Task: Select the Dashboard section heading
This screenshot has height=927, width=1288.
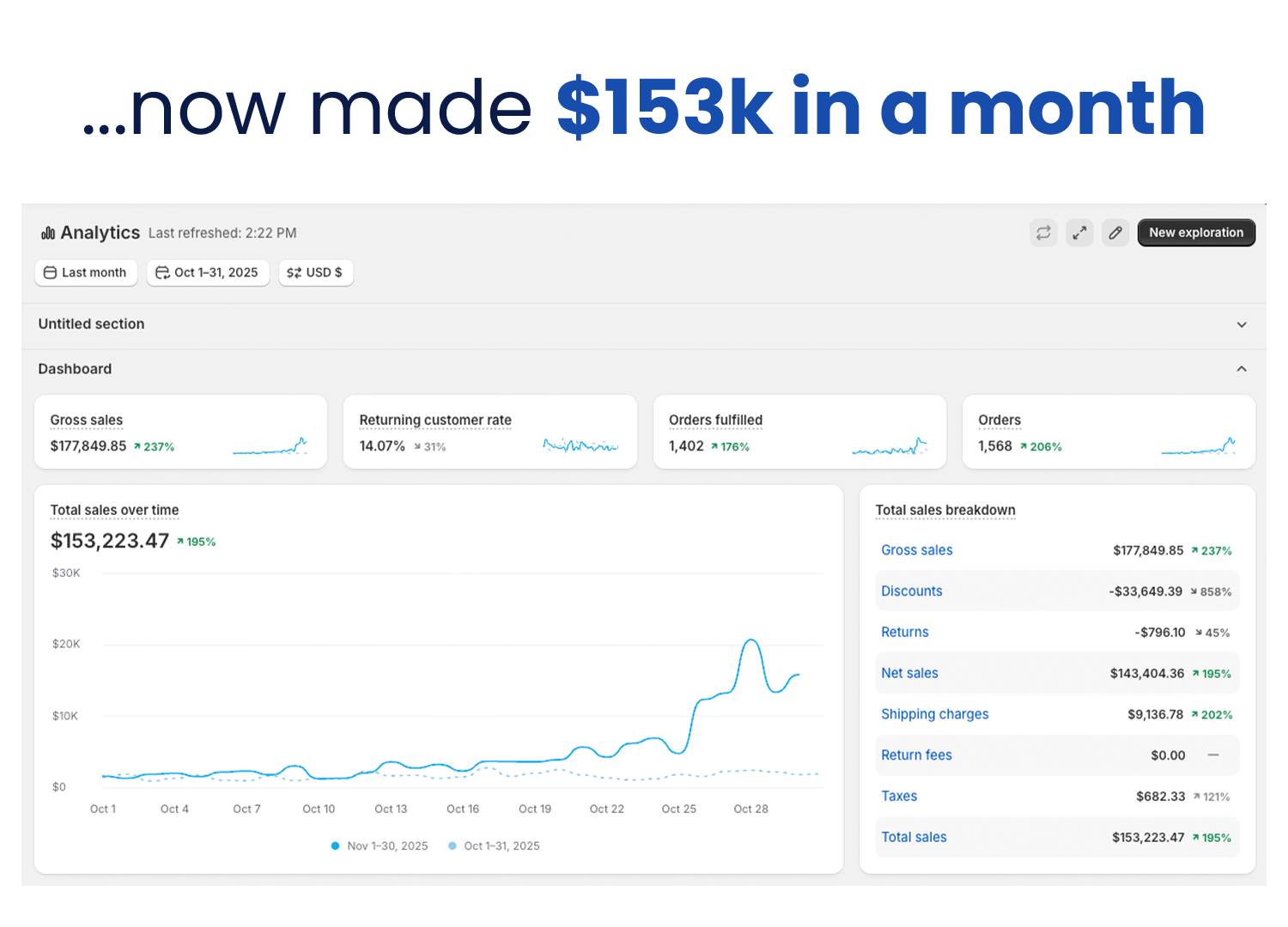Action: (75, 369)
